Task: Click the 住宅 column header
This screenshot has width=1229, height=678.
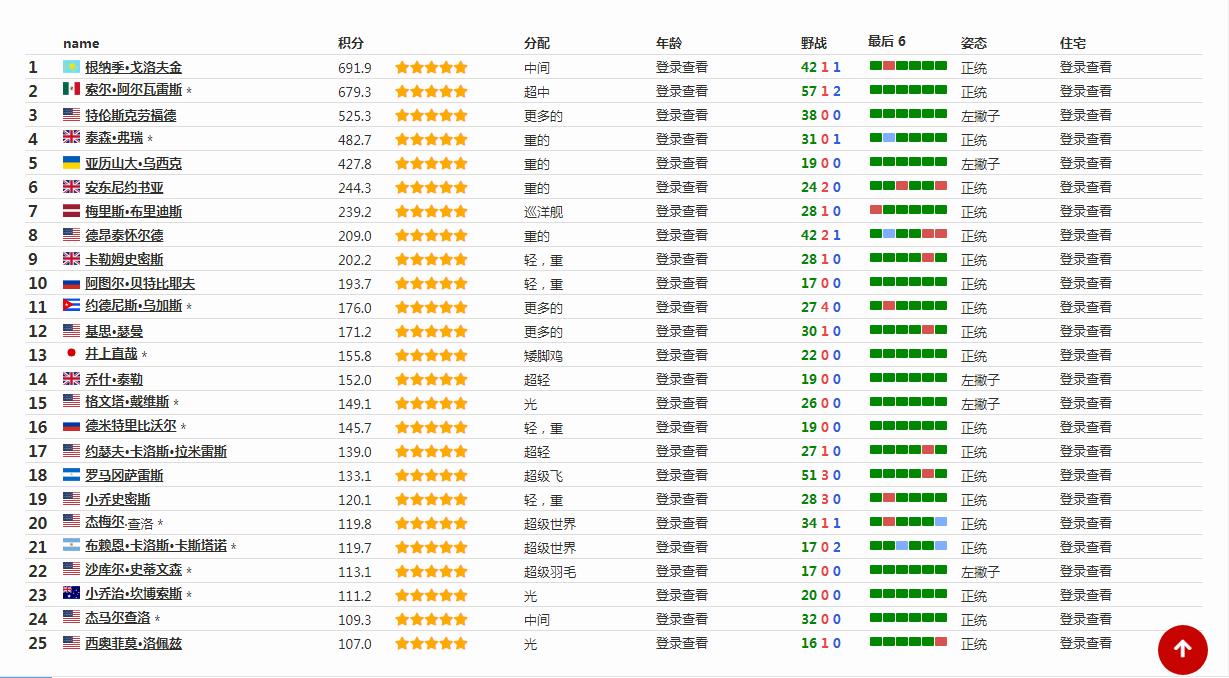Action: pyautogui.click(x=1073, y=43)
